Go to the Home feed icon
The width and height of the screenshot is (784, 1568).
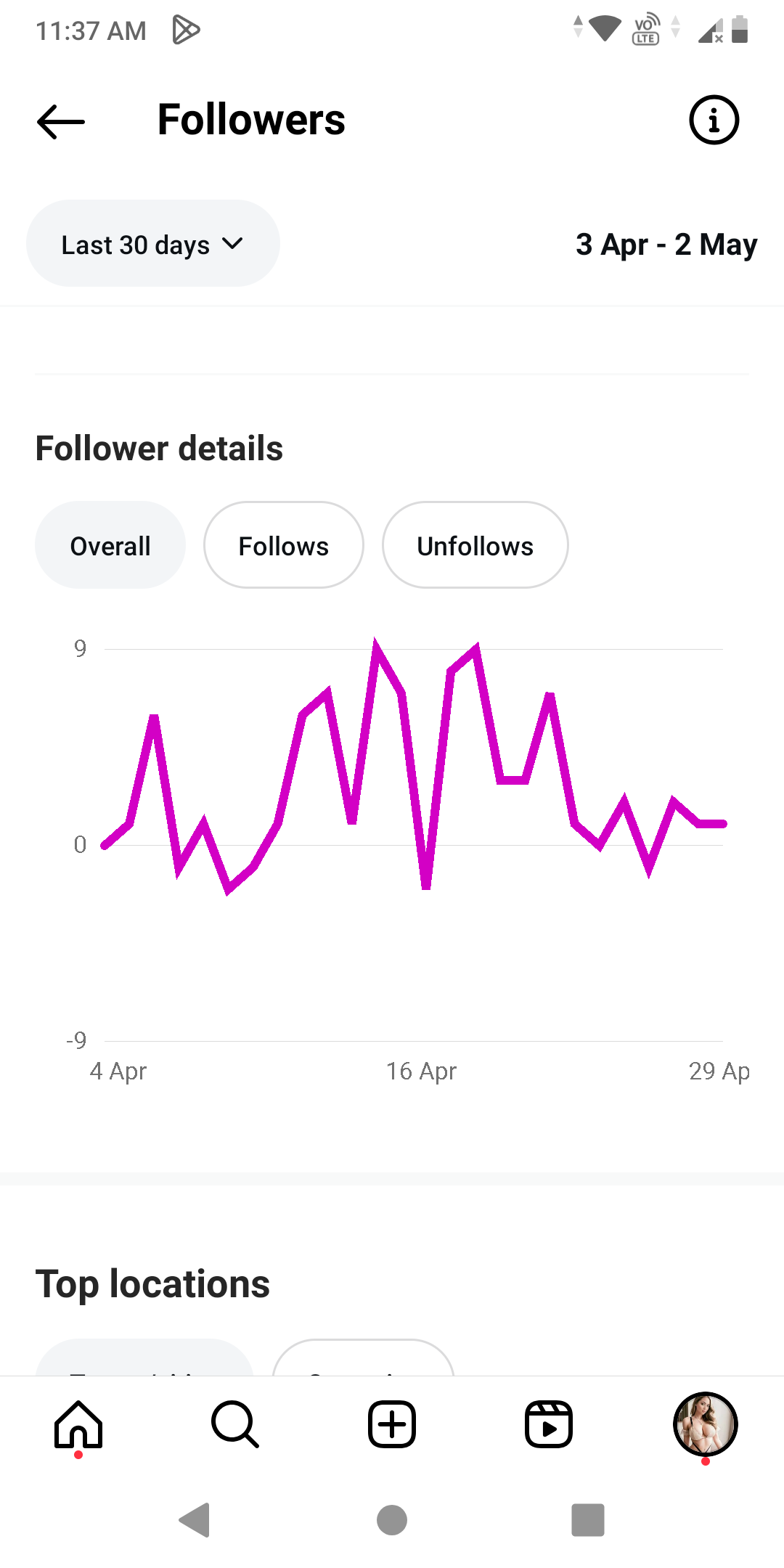[x=78, y=1424]
